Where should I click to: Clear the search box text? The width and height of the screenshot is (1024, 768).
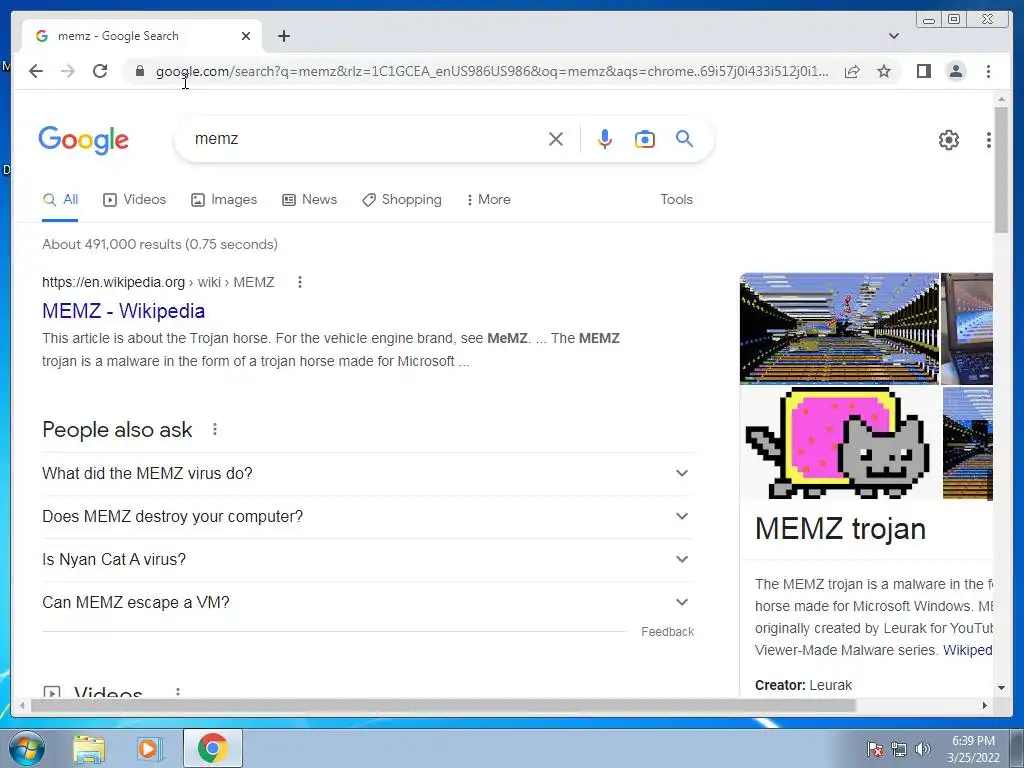tap(556, 139)
